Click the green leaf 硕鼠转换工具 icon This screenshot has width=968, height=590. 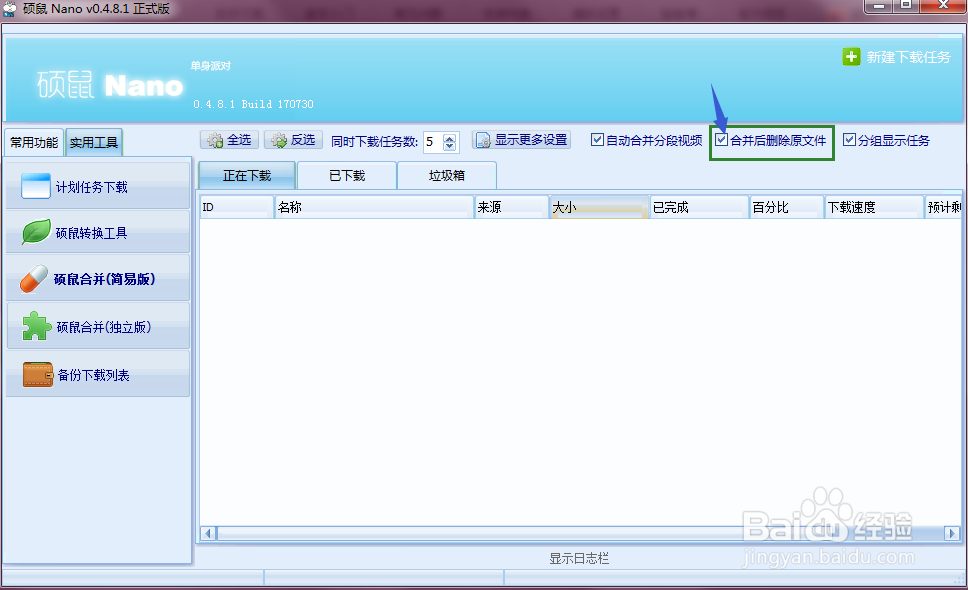point(36,232)
